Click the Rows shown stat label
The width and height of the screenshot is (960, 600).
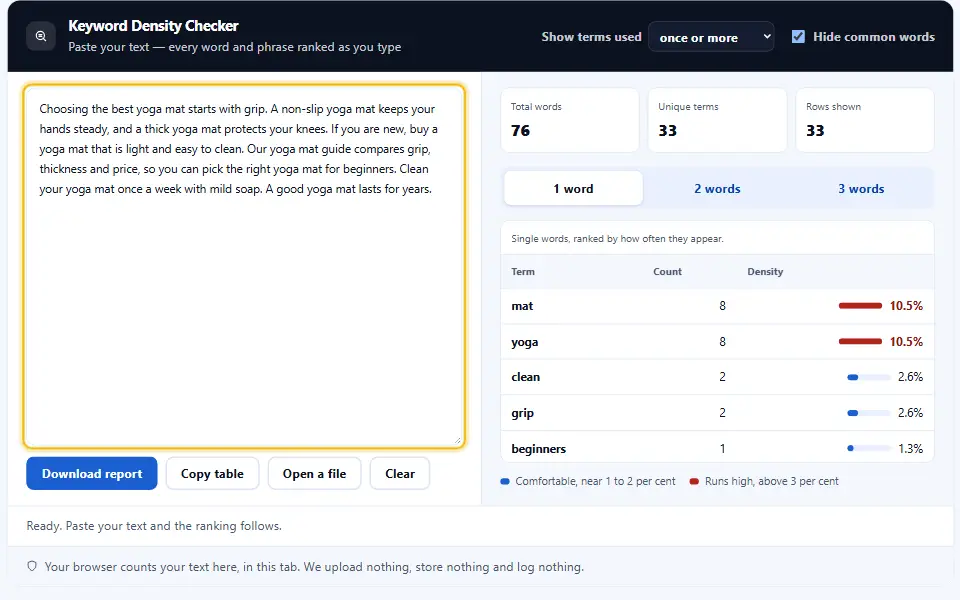833,107
